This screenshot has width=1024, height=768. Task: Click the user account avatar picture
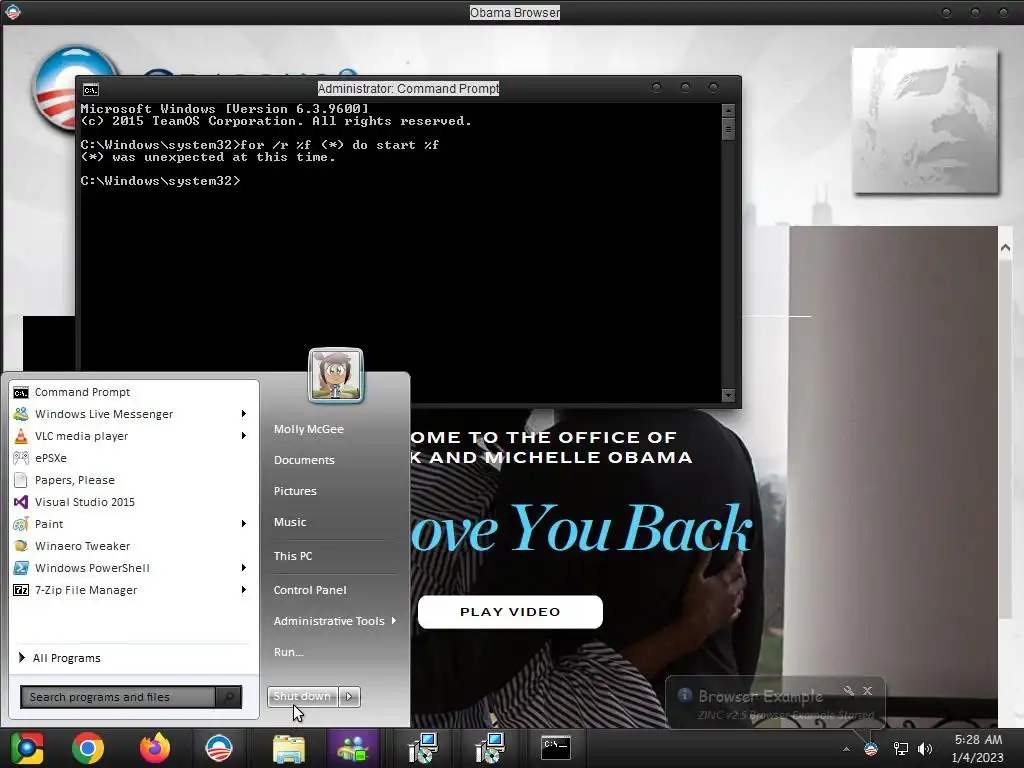[x=336, y=376]
